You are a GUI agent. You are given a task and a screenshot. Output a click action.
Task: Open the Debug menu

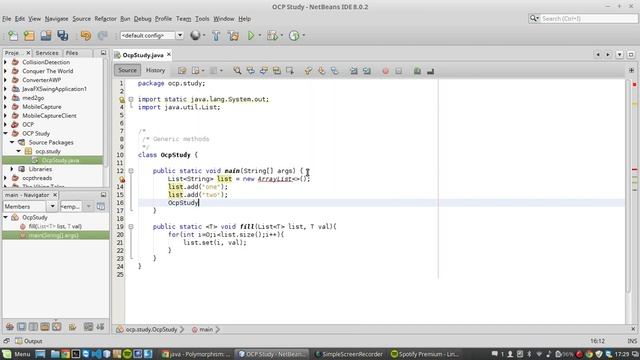(142, 19)
